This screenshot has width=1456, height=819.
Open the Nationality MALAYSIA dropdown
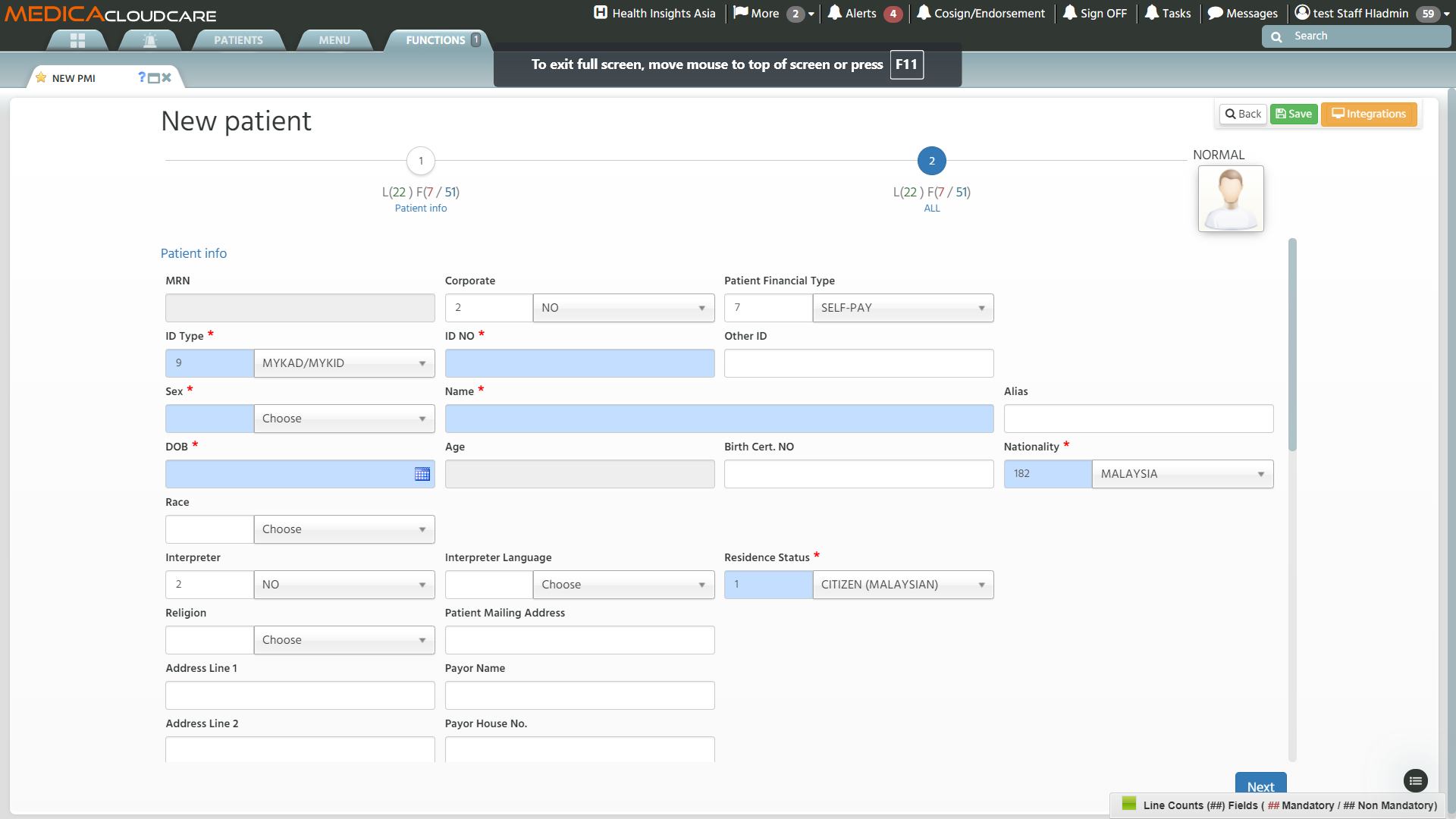[1181, 474]
